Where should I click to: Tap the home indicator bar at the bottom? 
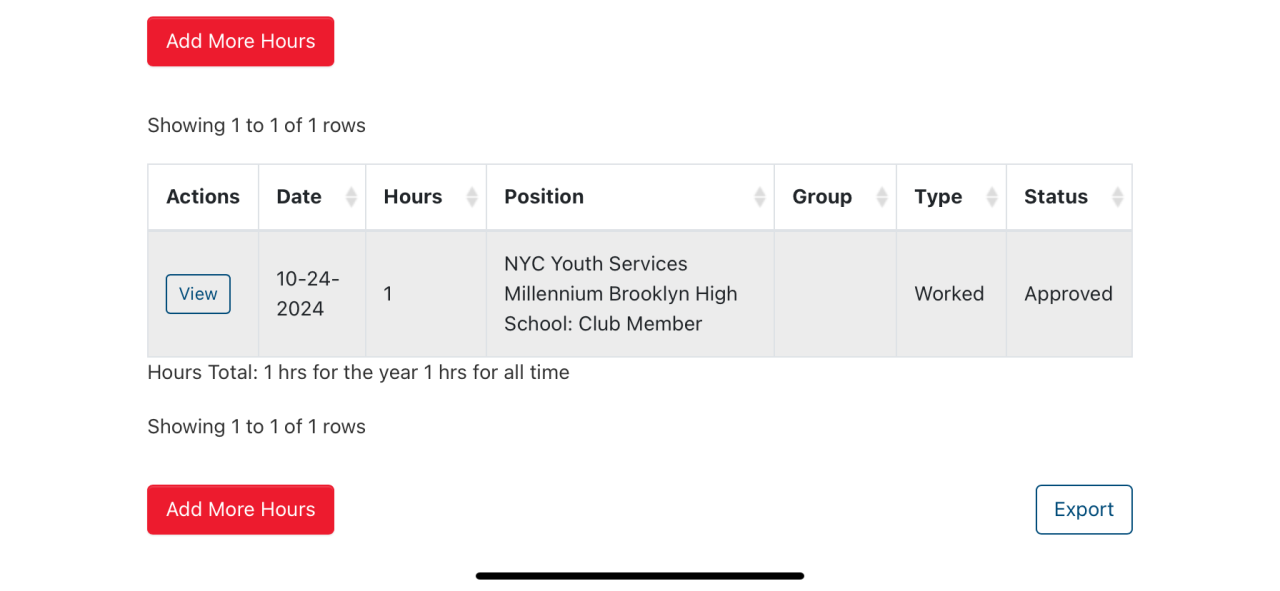coord(640,576)
